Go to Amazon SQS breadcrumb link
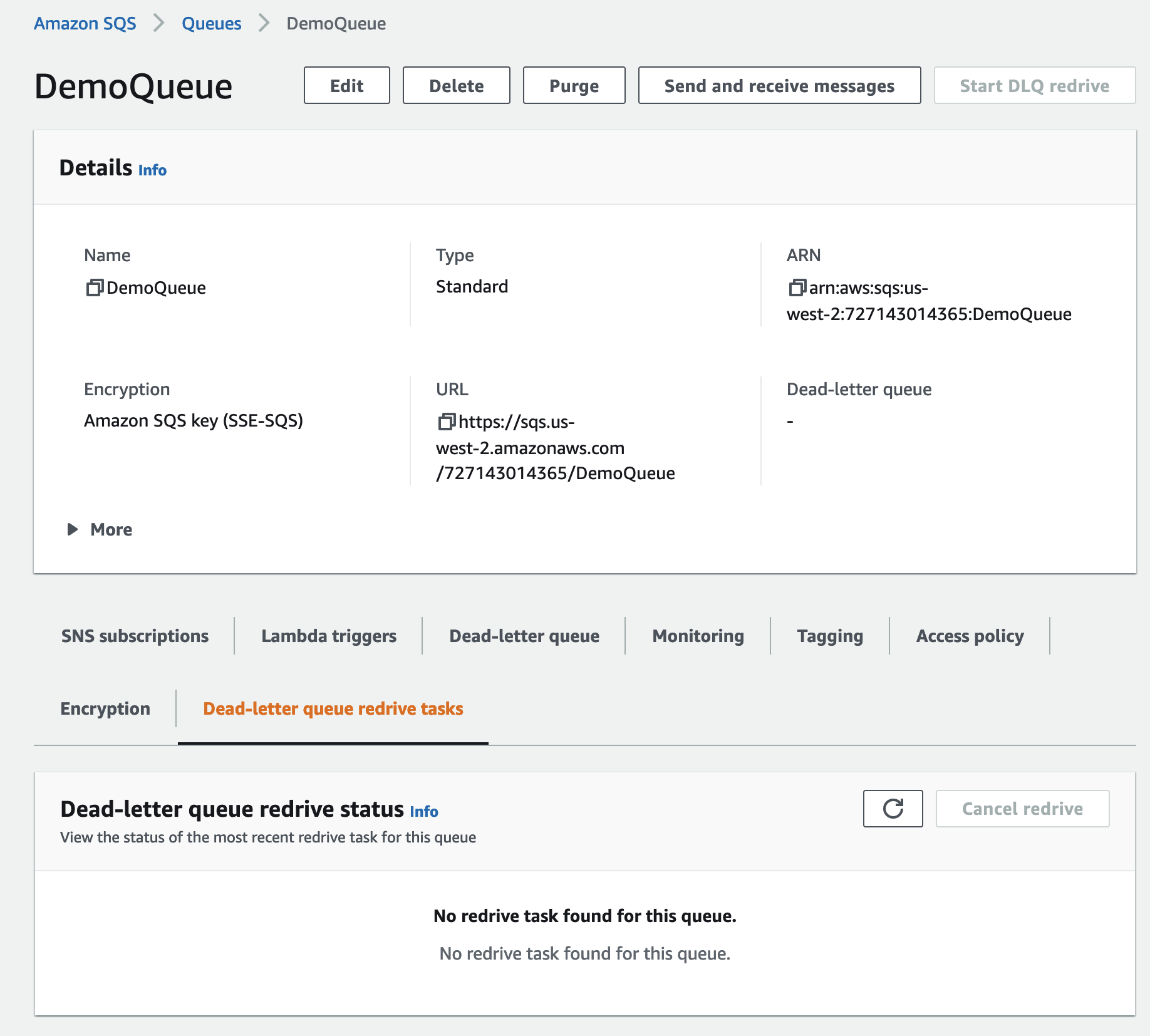This screenshot has height=1036, width=1150. tap(85, 23)
